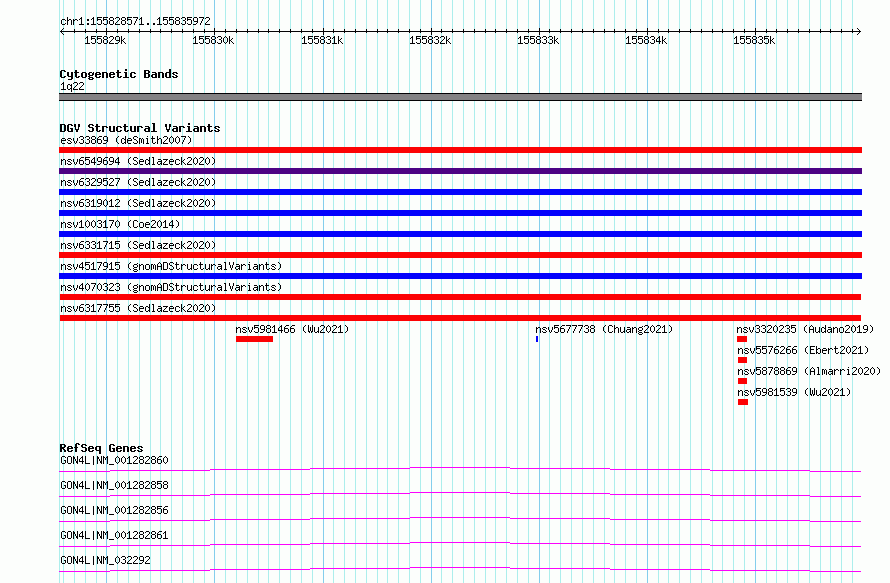Viewport: 890px width, 583px height.
Task: Click the nsv5981539 (Wu2021) red segment
Action: tap(743, 402)
